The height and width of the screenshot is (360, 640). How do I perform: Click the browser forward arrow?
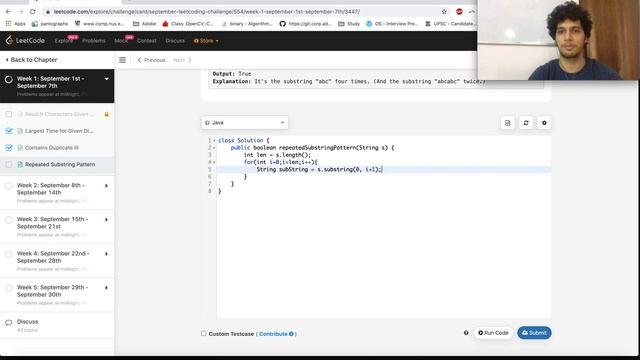(20, 12)
